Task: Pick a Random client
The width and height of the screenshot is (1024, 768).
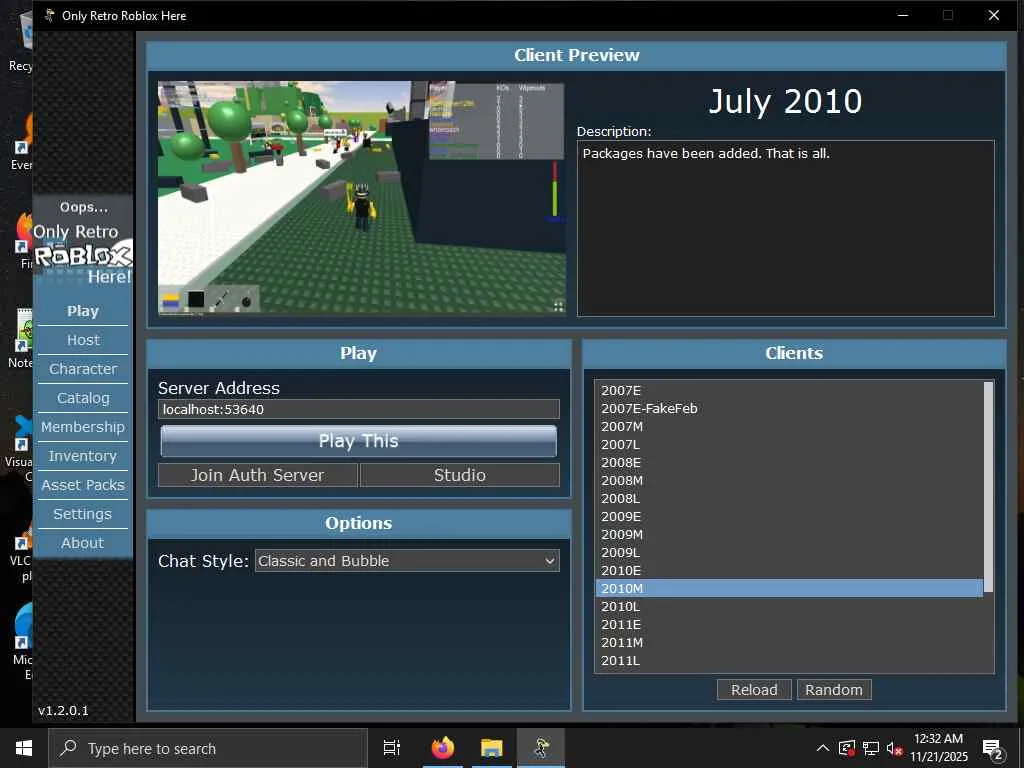Action: pos(834,690)
